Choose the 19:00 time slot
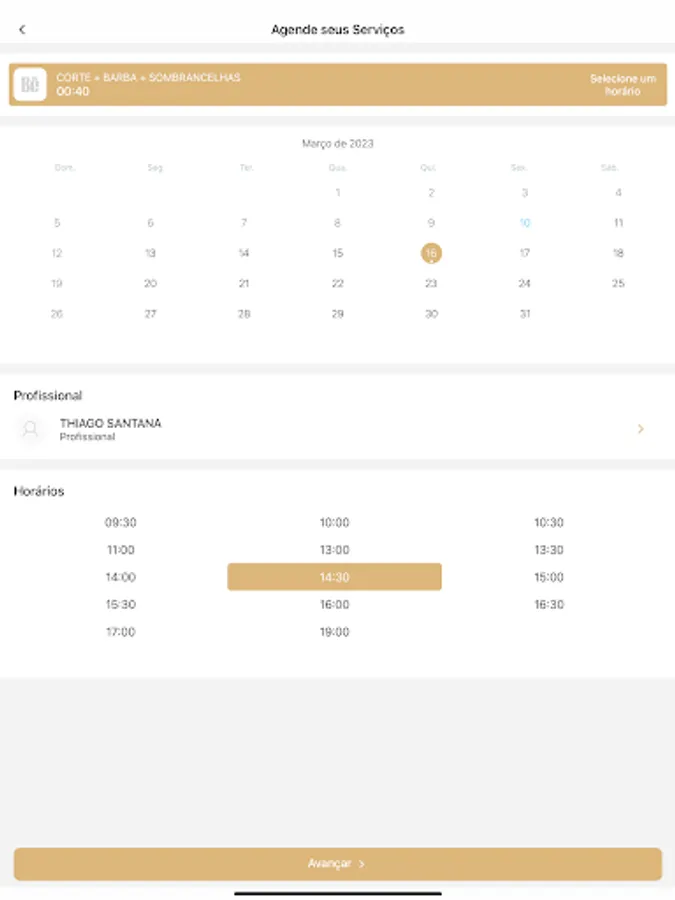Viewport: 675px width, 900px height. click(x=335, y=632)
